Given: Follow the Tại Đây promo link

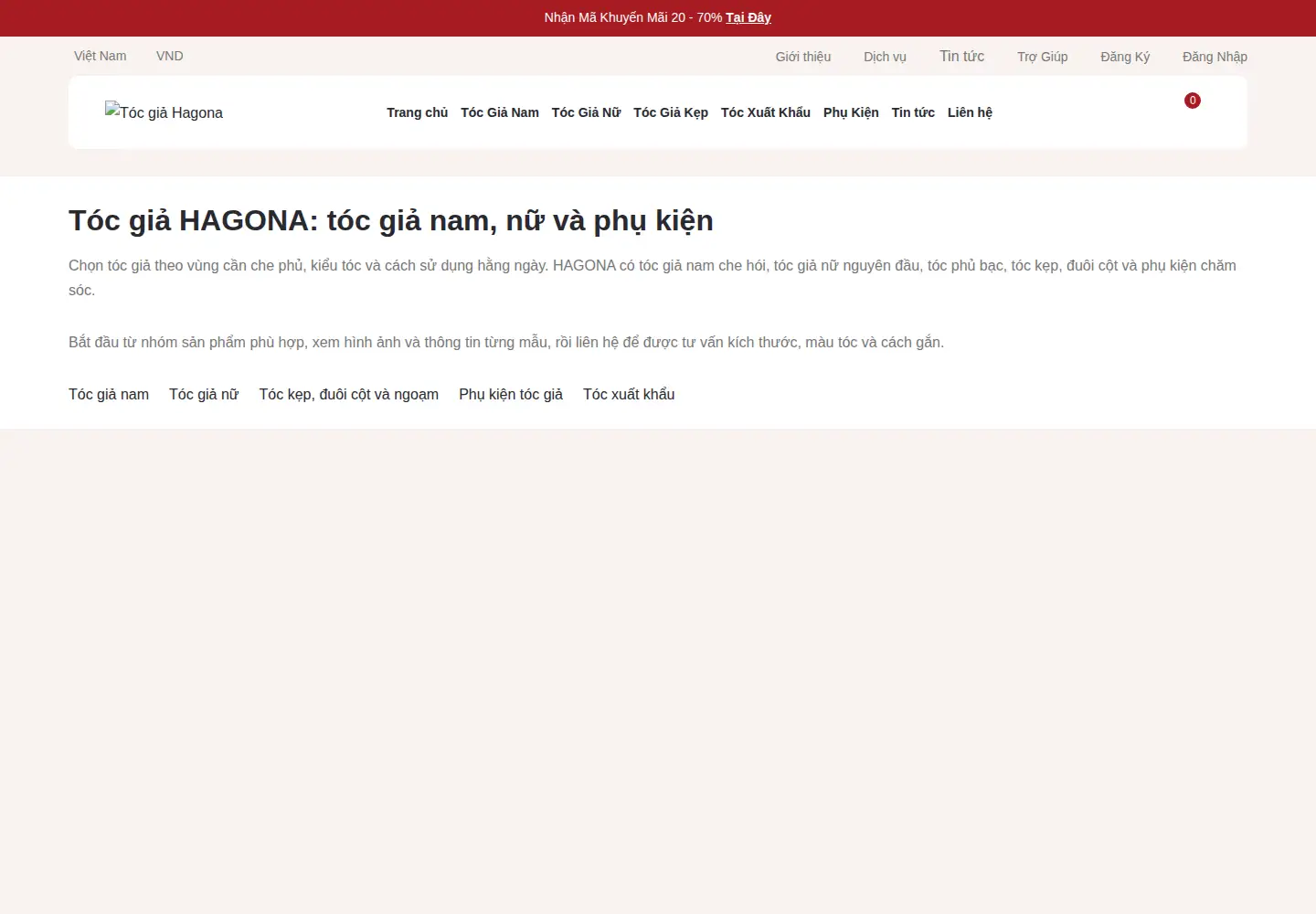Looking at the screenshot, I should tap(748, 17).
